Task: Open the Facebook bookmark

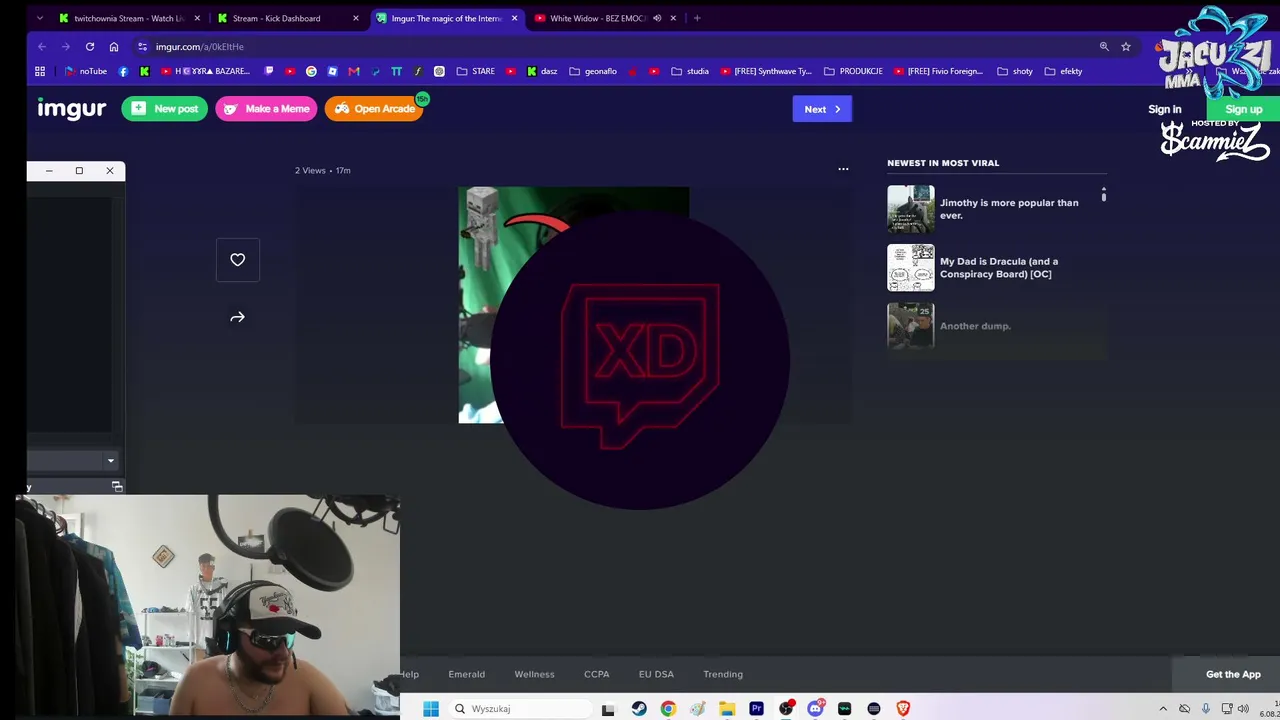Action: [123, 71]
